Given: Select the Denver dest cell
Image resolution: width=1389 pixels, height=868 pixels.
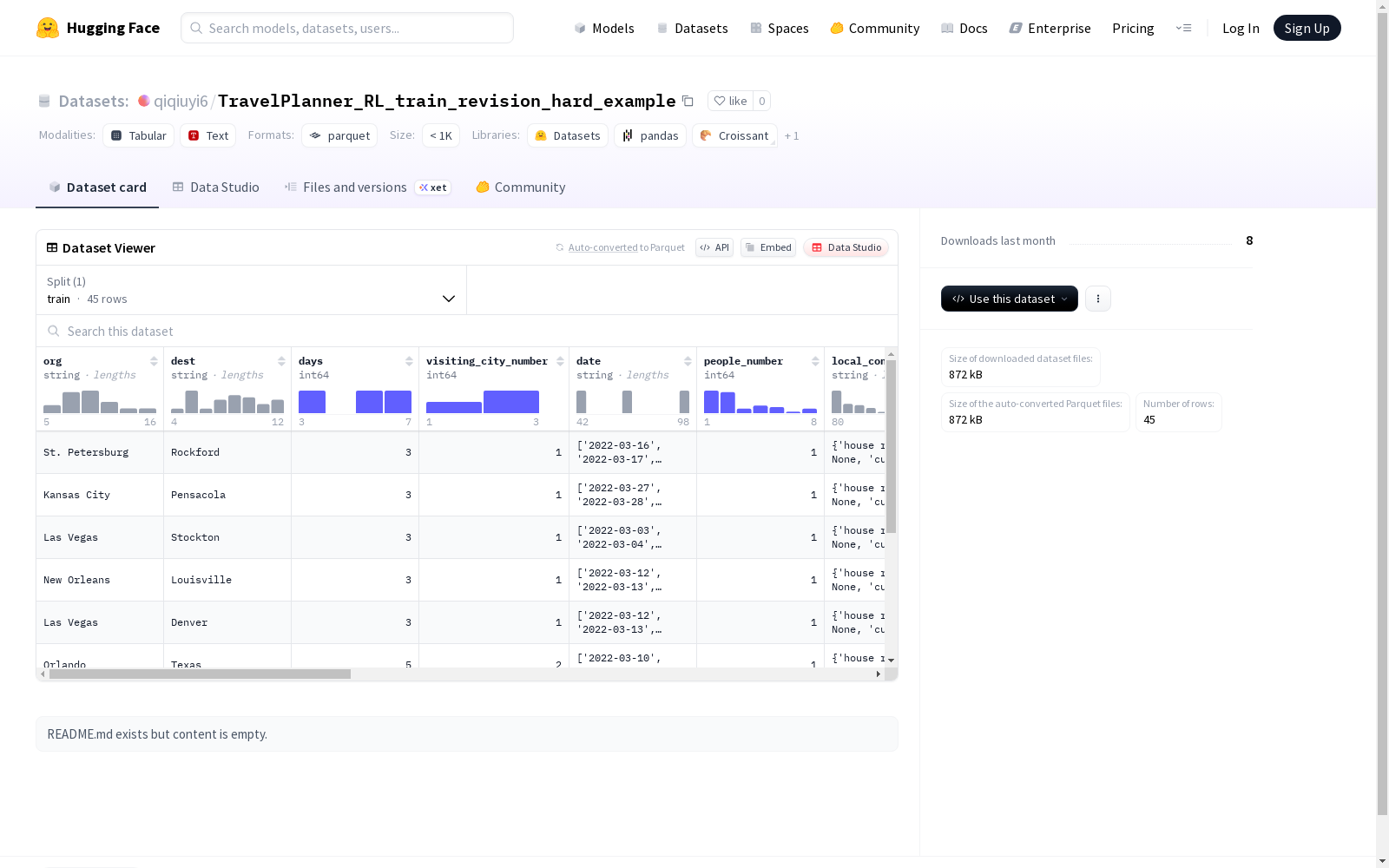Looking at the screenshot, I should [227, 622].
